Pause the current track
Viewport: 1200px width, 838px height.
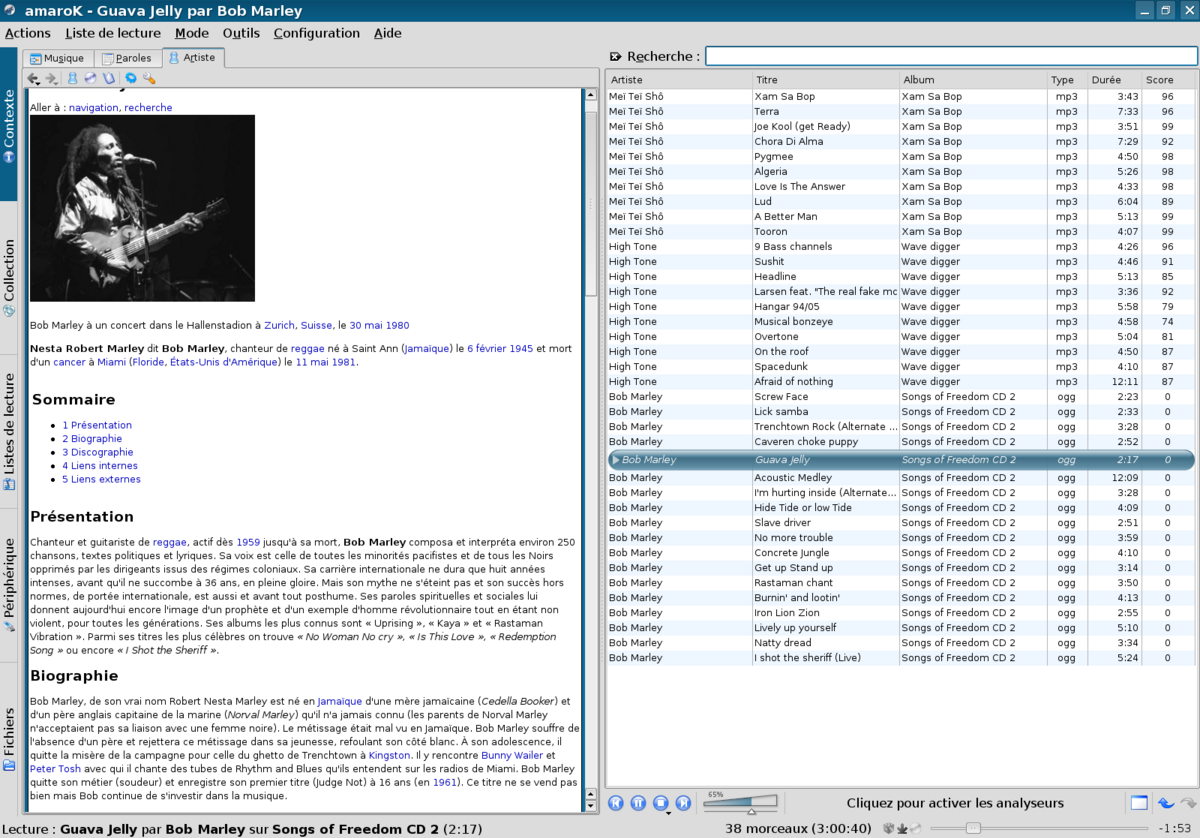click(x=638, y=803)
